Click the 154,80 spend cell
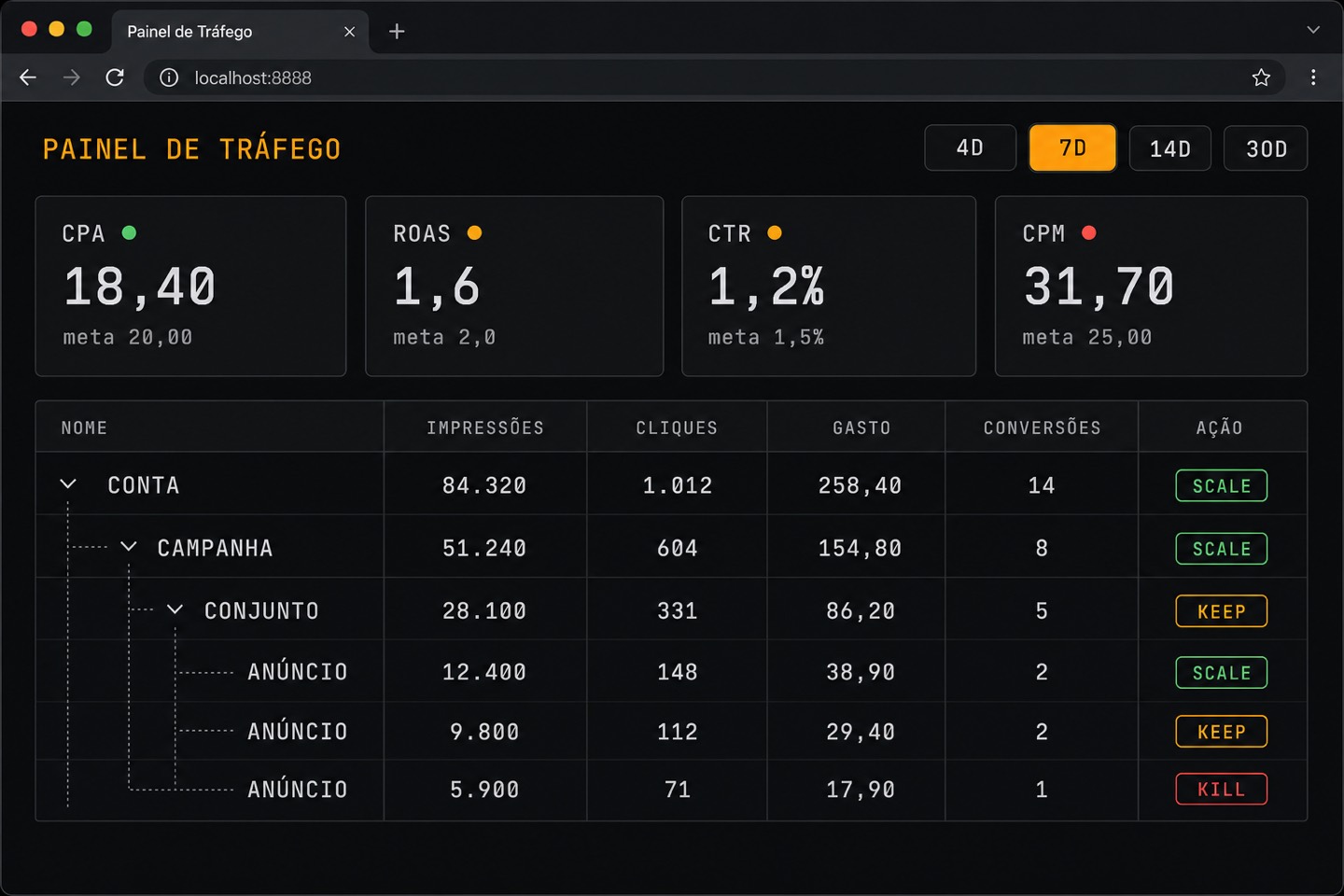Screen dimensions: 1344x896 tap(861, 548)
